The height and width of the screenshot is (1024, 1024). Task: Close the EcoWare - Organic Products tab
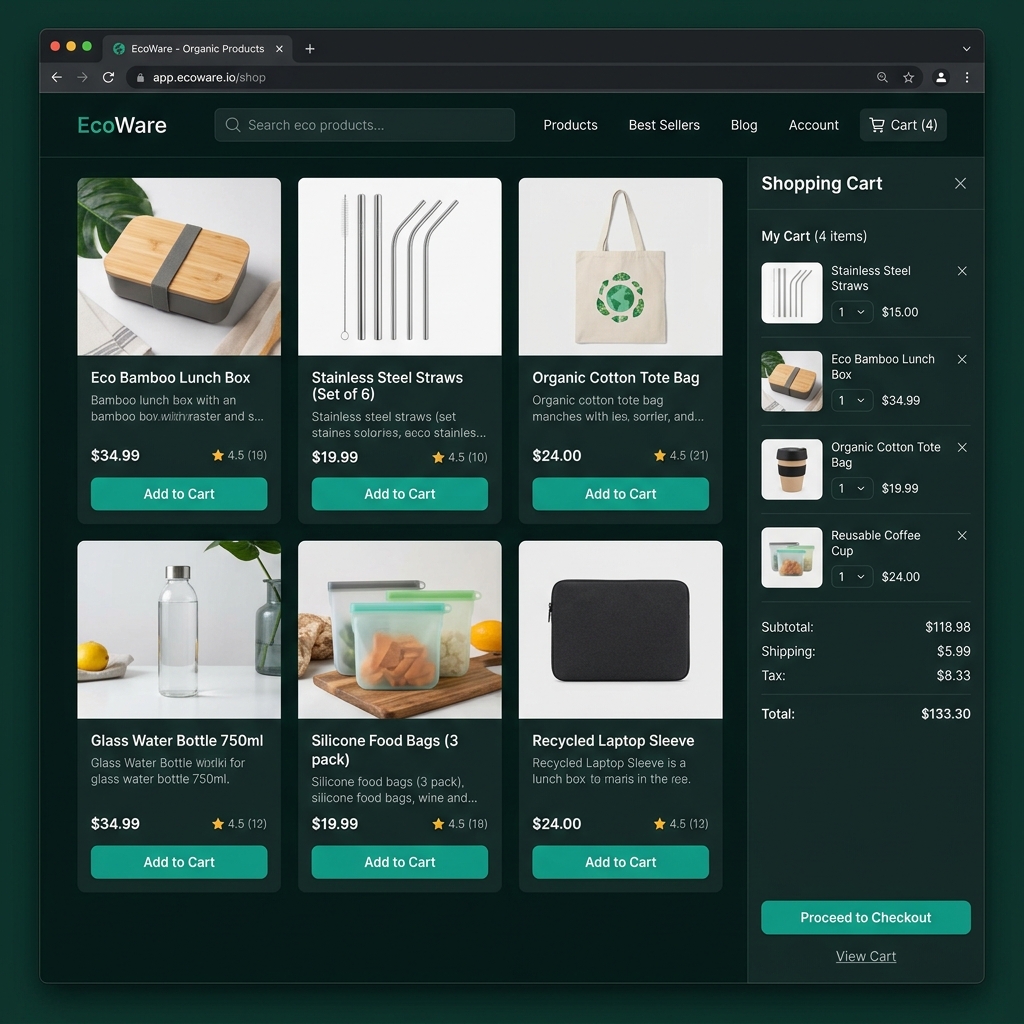coord(279,48)
